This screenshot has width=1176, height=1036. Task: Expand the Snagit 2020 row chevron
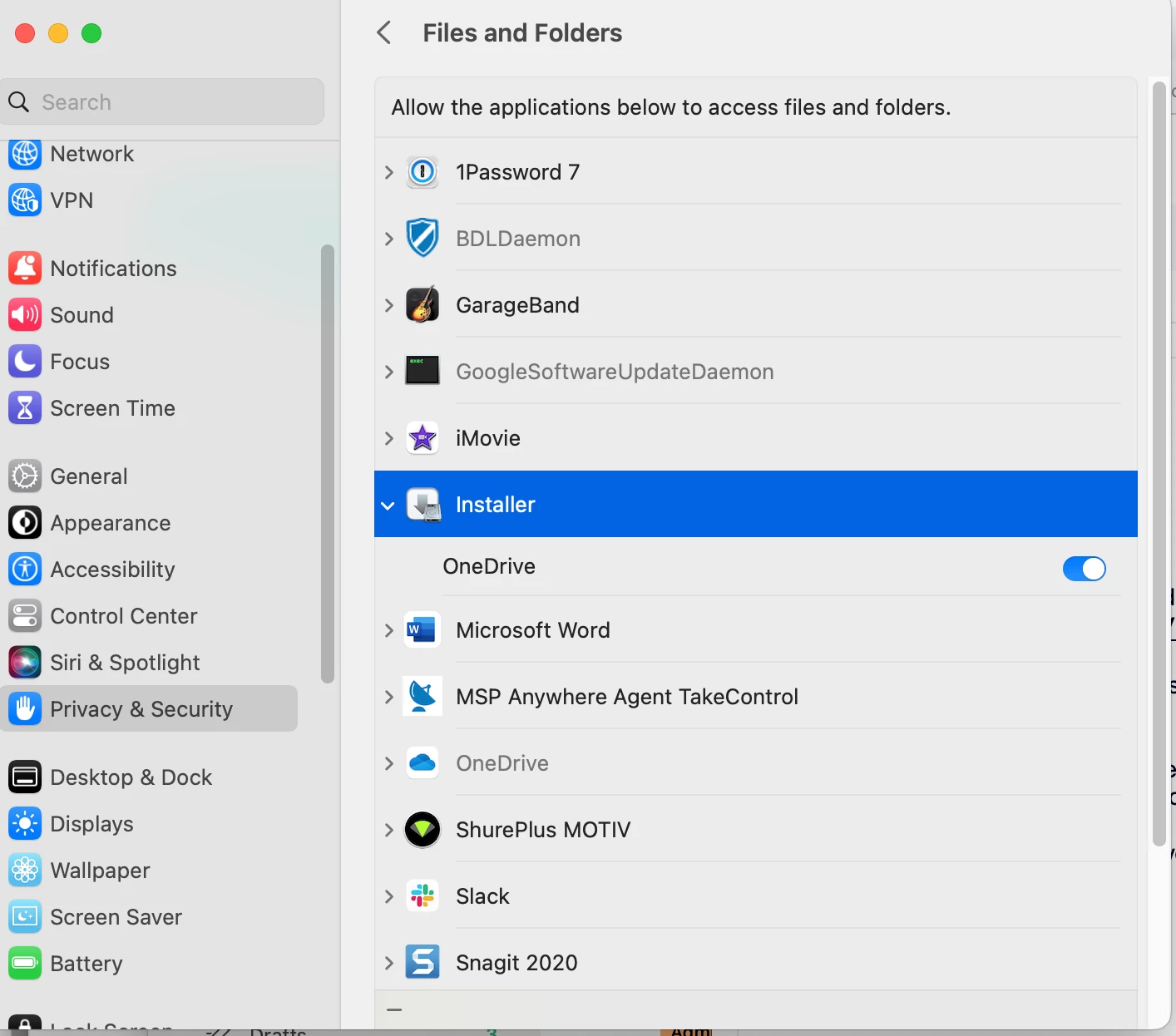tap(388, 963)
